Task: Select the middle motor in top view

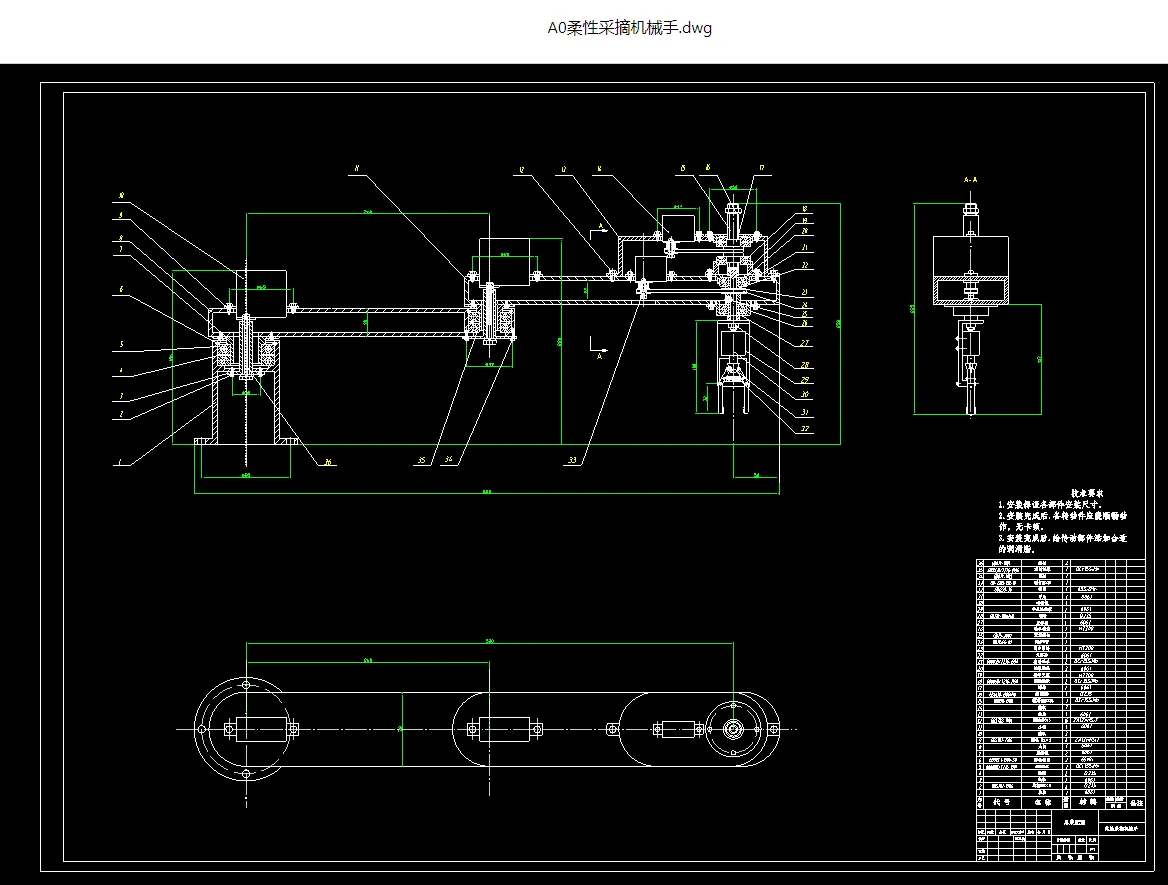Action: [504, 729]
